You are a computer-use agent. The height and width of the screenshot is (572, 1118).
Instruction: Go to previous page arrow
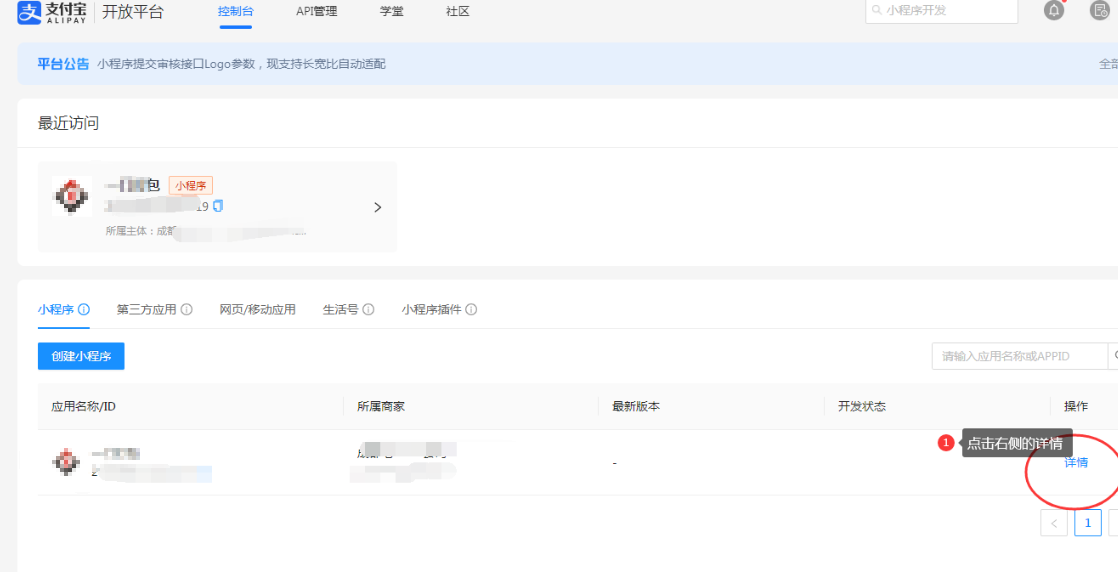click(1054, 523)
